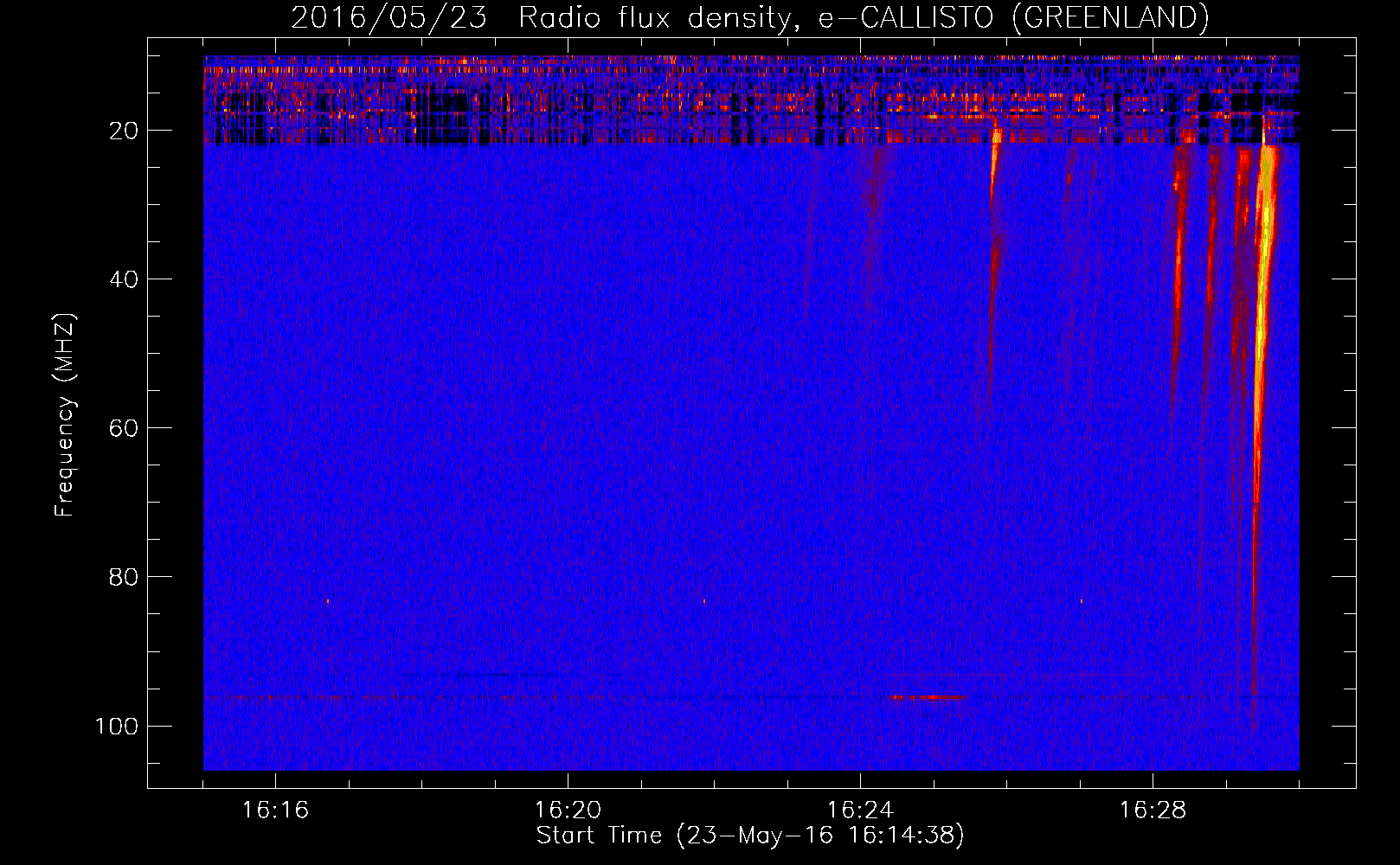Click the narrow burst streak near 16:26
This screenshot has width=1400, height=865.
click(993, 259)
